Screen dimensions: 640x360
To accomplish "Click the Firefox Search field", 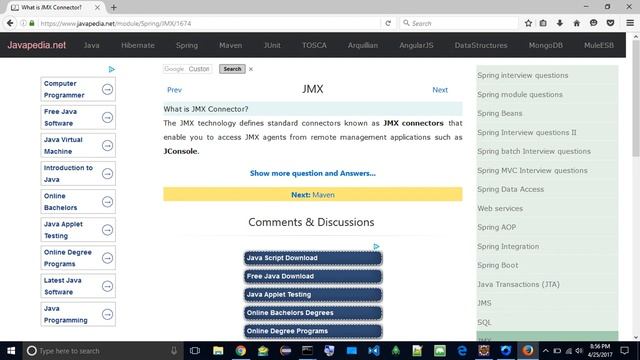I will click(459, 23).
